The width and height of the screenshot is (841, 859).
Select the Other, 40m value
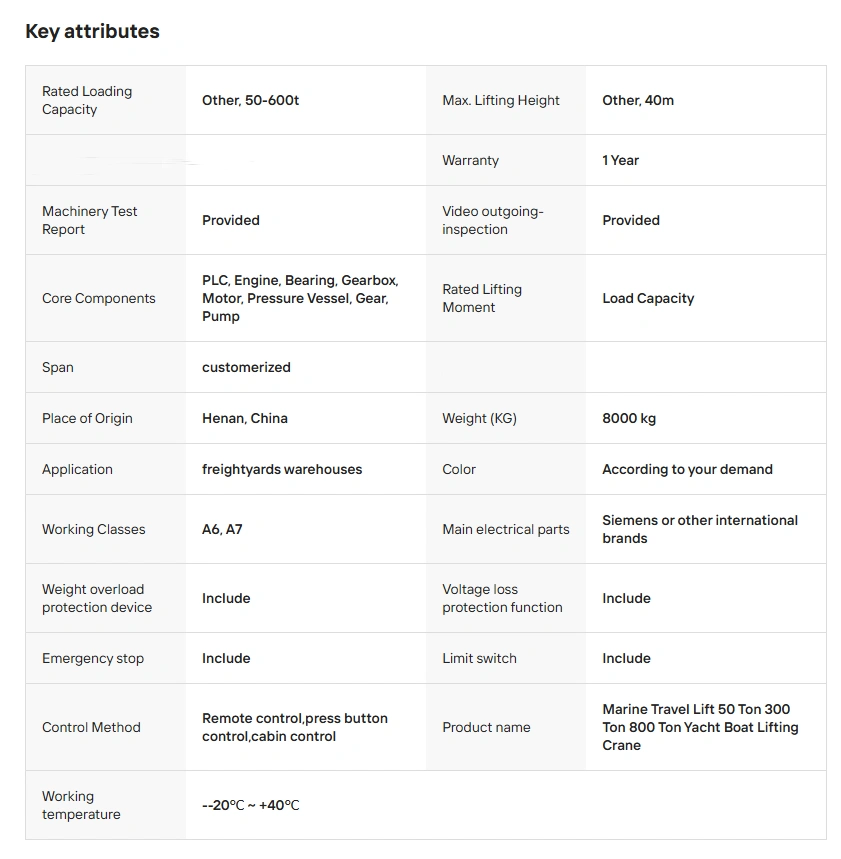[638, 100]
